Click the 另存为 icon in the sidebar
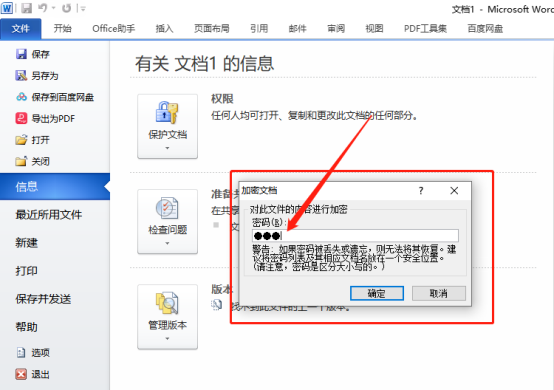The height and width of the screenshot is (390, 554). [x=21, y=76]
